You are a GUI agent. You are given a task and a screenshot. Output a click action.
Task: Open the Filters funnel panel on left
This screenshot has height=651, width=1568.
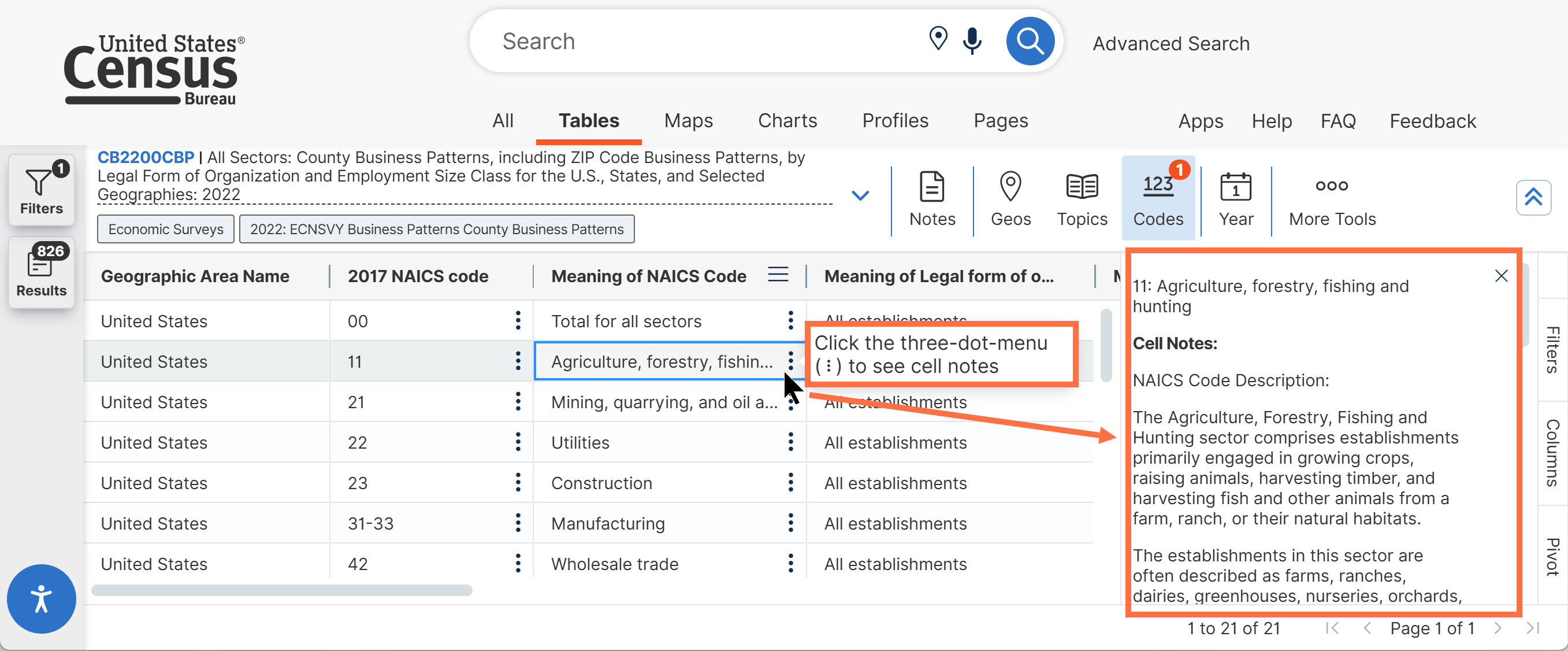point(42,190)
